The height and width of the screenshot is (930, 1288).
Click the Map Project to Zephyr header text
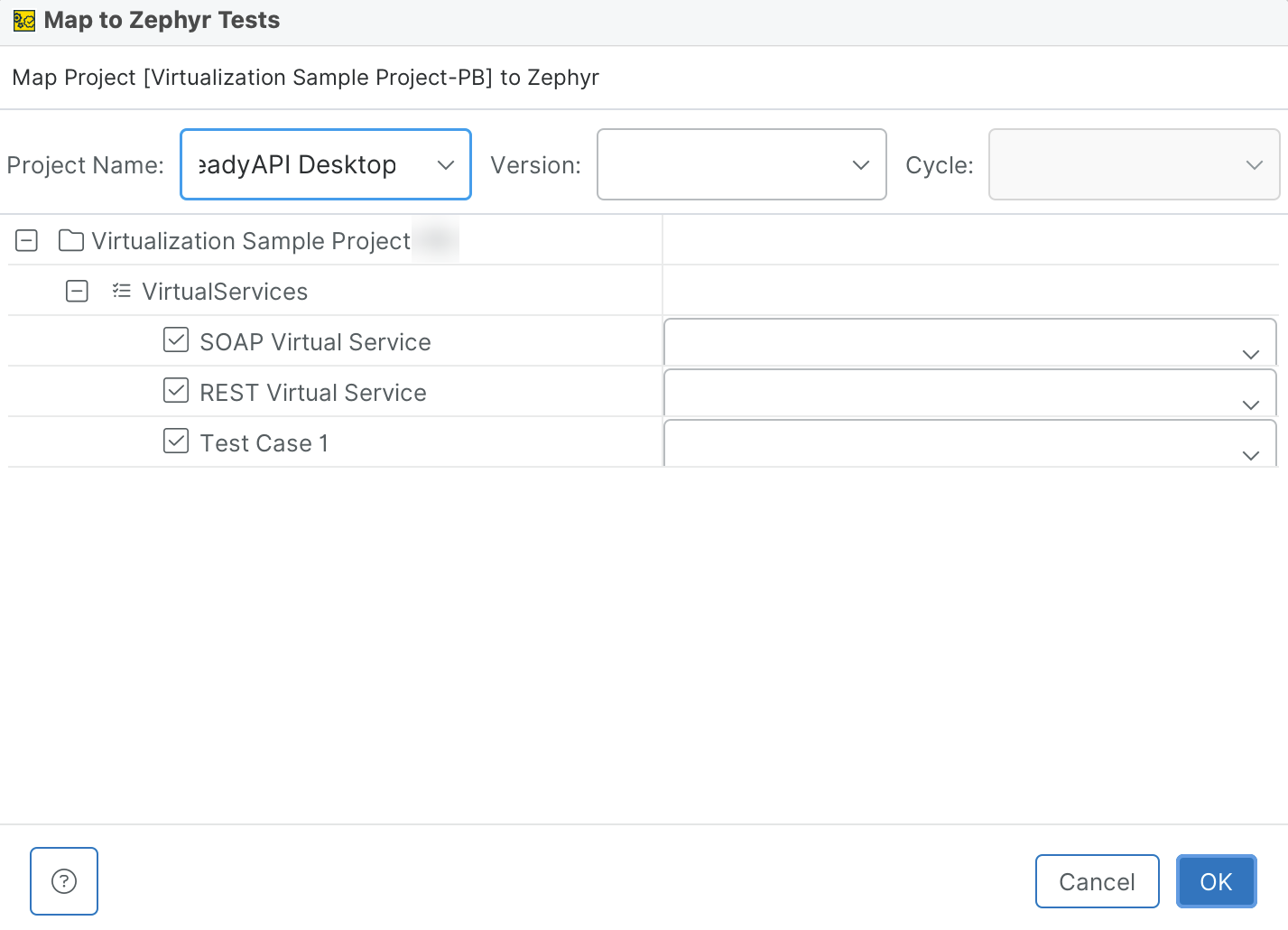306,78
